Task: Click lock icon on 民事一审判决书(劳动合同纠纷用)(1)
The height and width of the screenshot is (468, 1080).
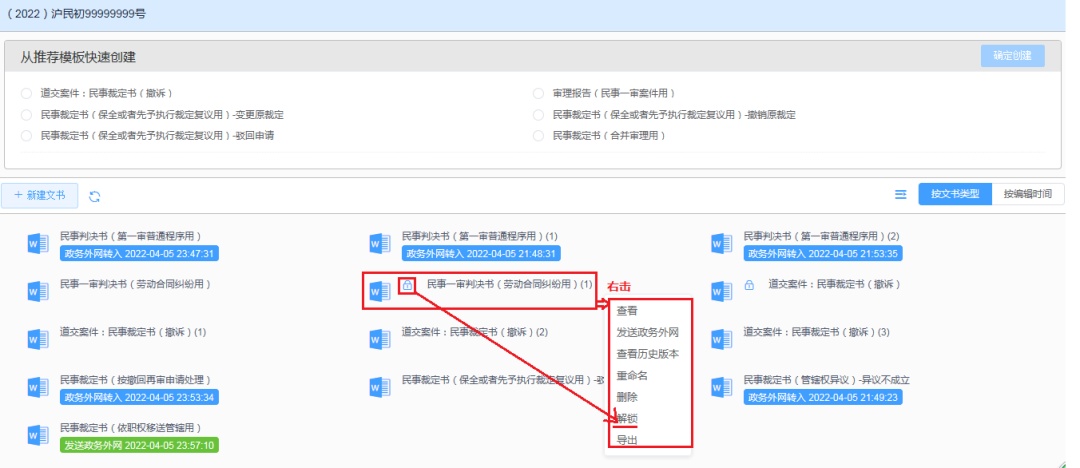Action: tap(407, 286)
